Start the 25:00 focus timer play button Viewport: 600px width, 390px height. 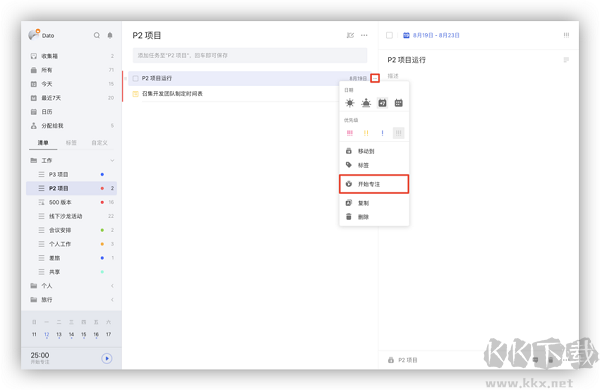click(107, 359)
